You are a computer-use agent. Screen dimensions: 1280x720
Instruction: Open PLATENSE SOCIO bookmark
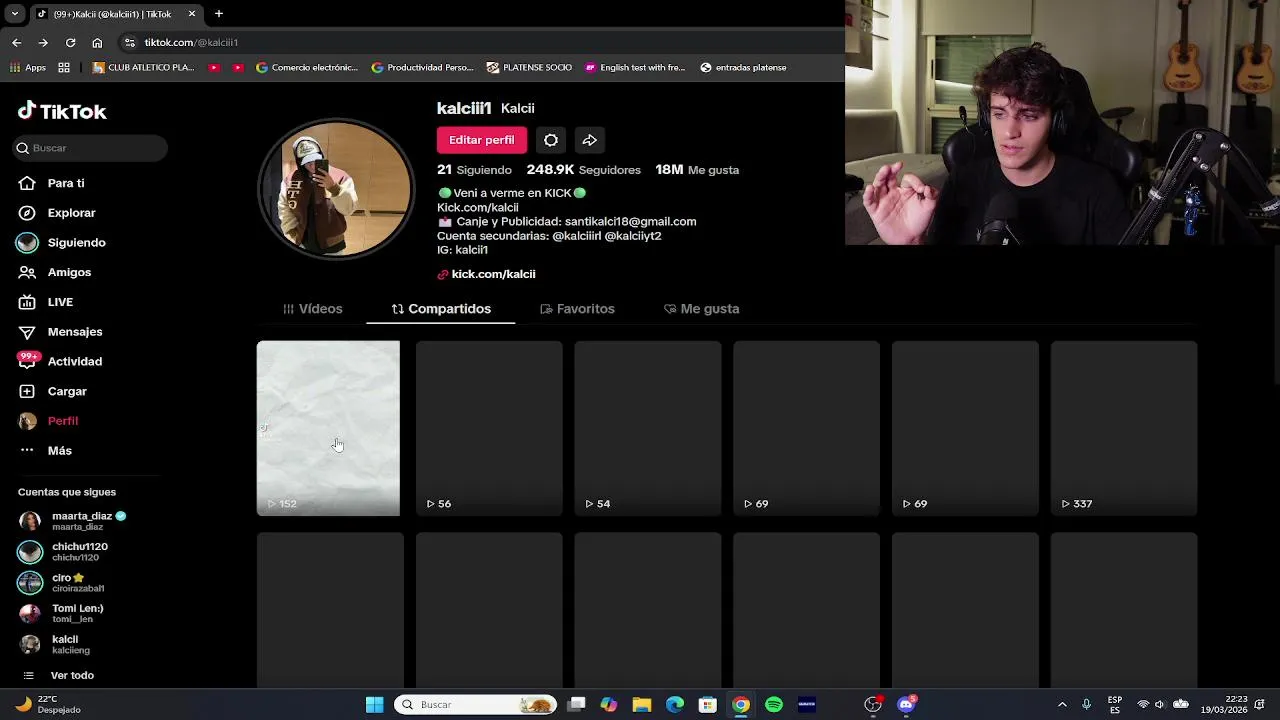coord(530,68)
